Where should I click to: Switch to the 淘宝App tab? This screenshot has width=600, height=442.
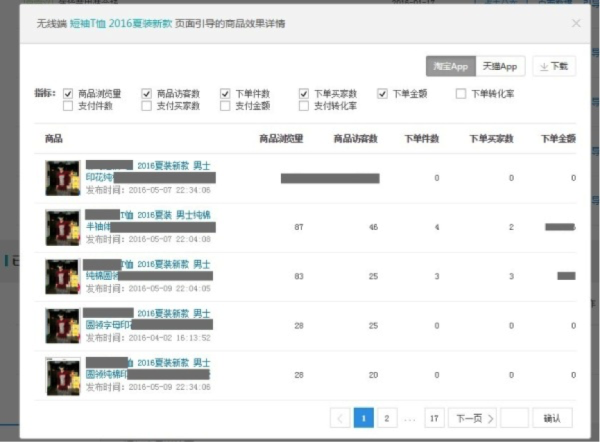(451, 66)
